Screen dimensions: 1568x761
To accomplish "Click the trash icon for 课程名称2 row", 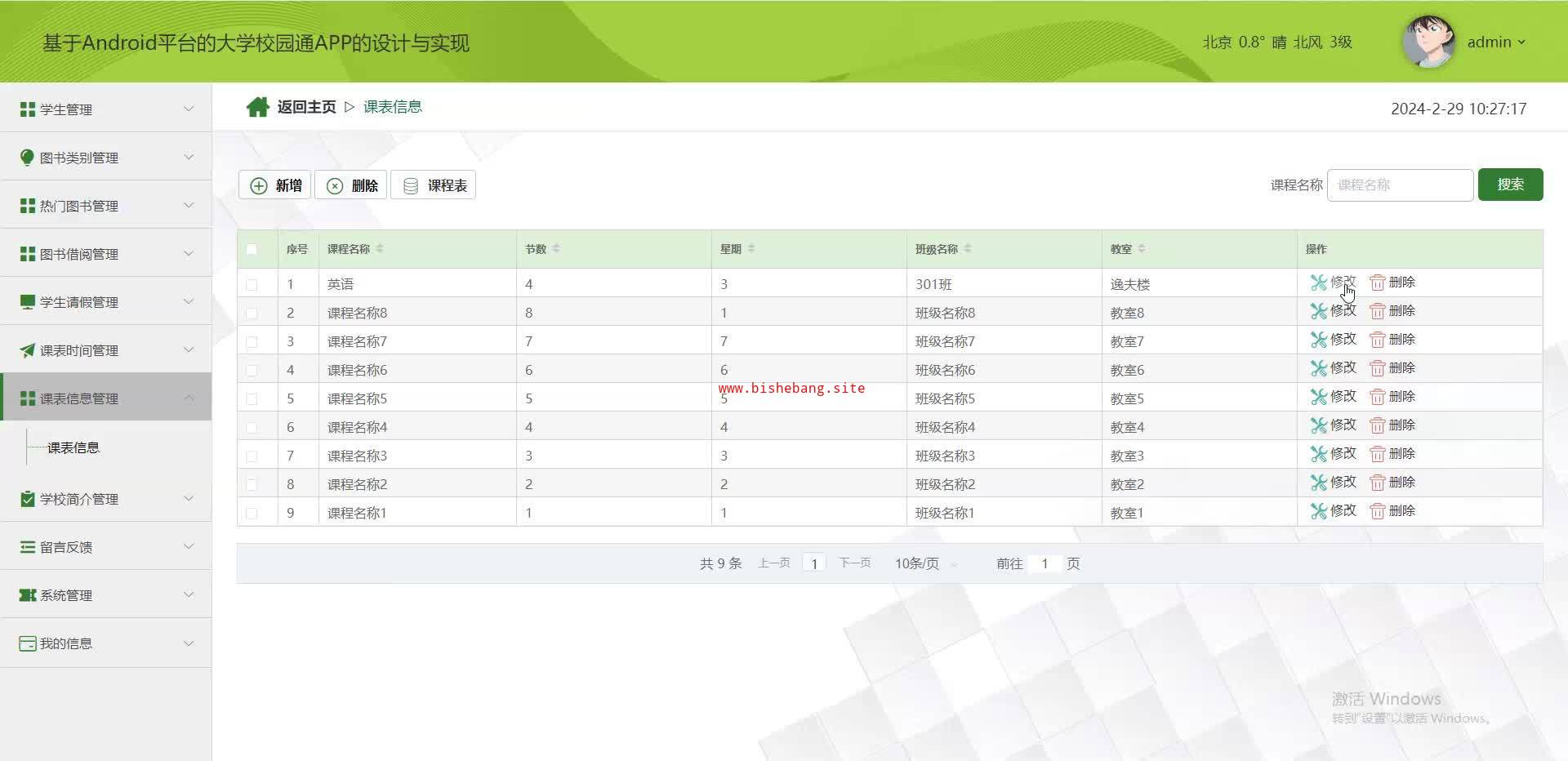I will pyautogui.click(x=1378, y=483).
